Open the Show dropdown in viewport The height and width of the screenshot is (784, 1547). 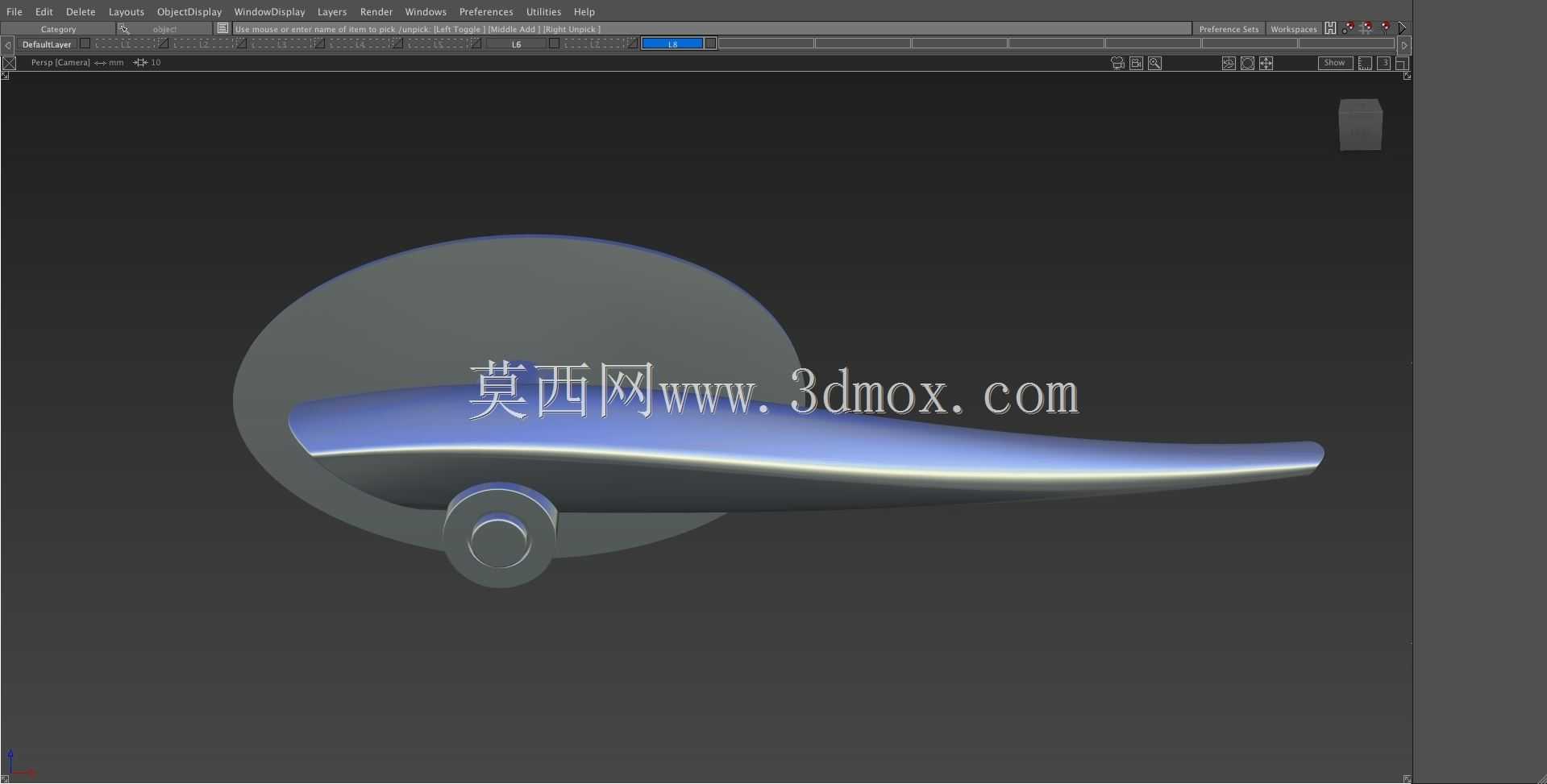pos(1335,63)
